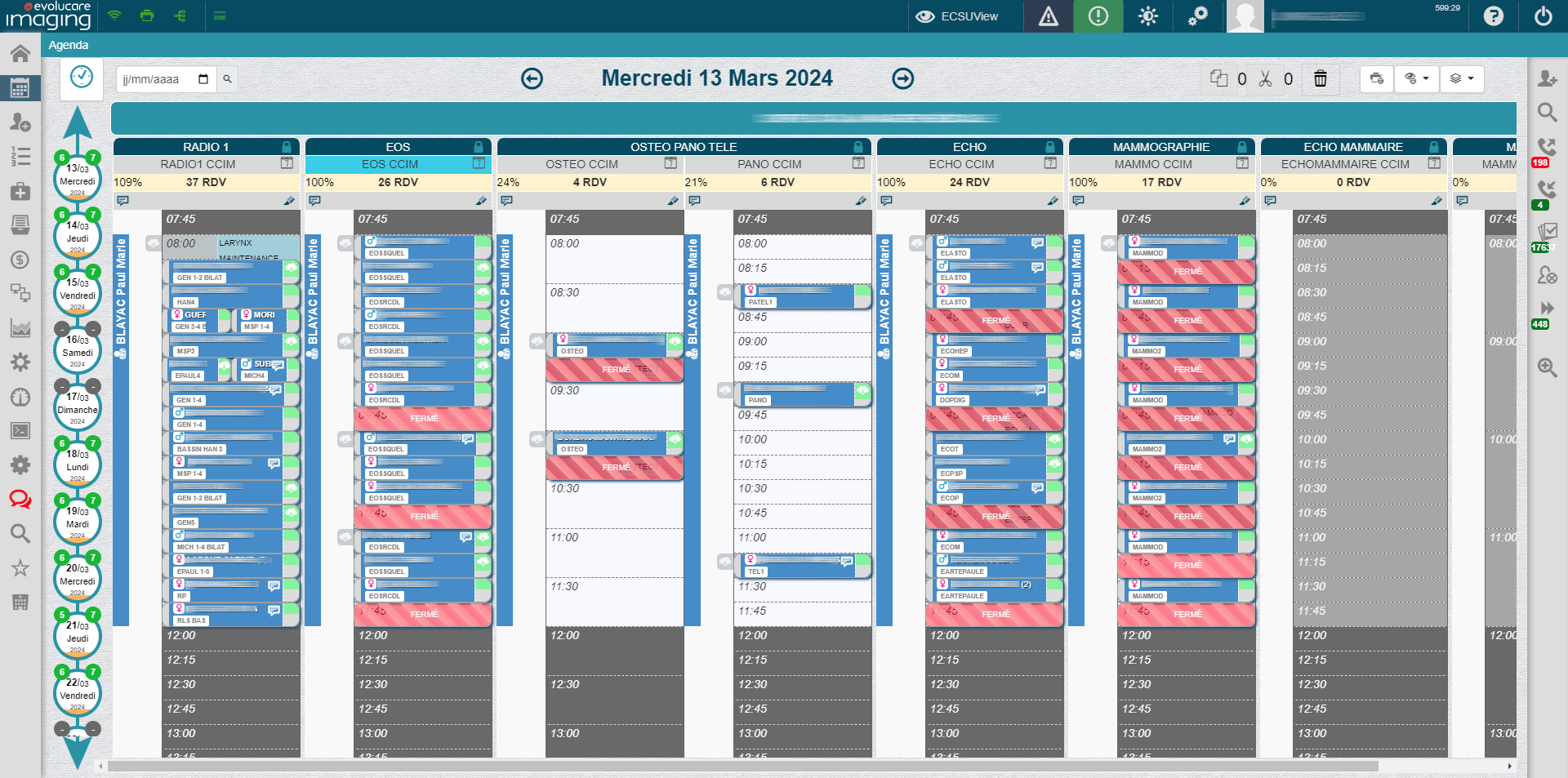1568x778 pixels.
Task: Click the zoom-in magnifier in right sidebar
Action: tap(1547, 367)
